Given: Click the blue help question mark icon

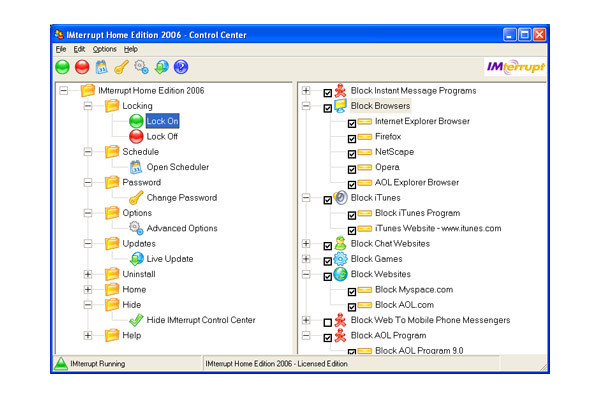Looking at the screenshot, I should pyautogui.click(x=181, y=67).
